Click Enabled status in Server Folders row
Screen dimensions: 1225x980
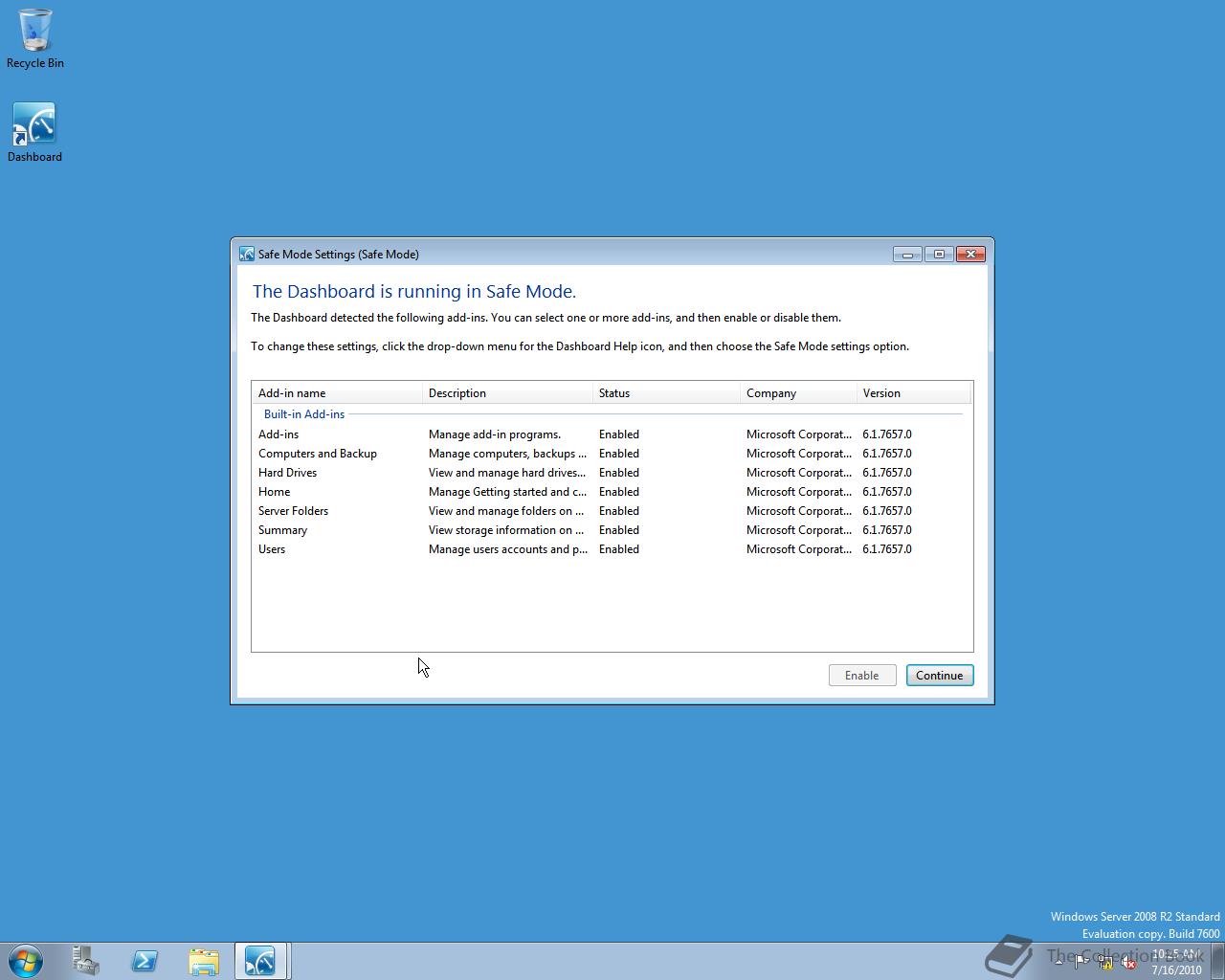click(619, 511)
